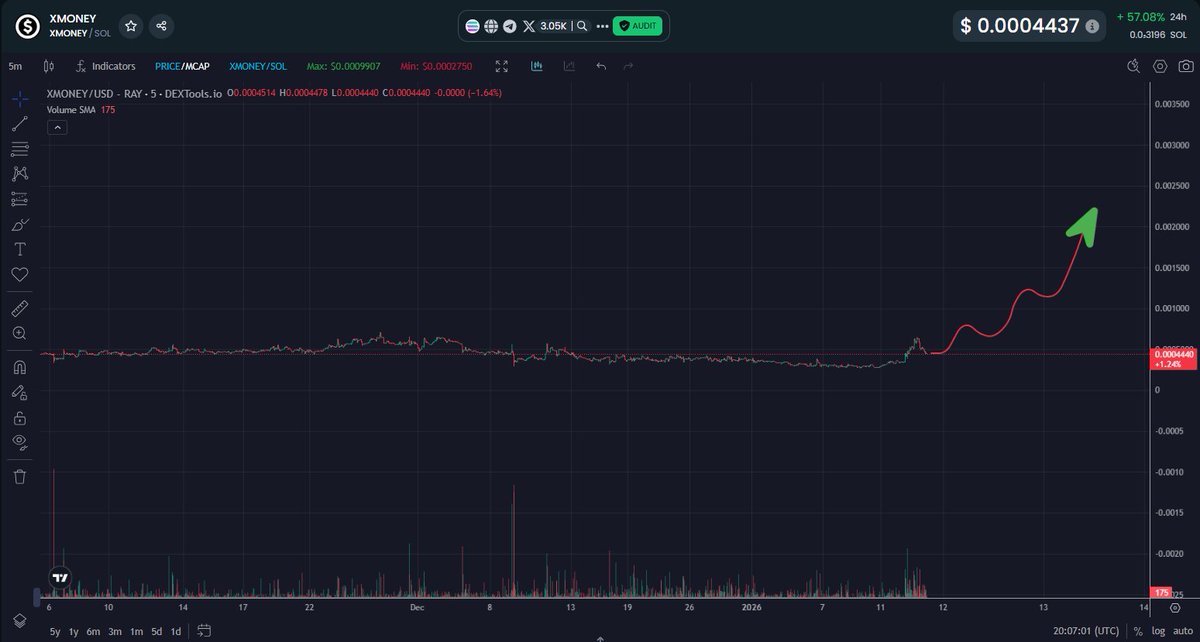Set range to 3m
Viewport: 1200px width, 642px height.
pyautogui.click(x=115, y=631)
